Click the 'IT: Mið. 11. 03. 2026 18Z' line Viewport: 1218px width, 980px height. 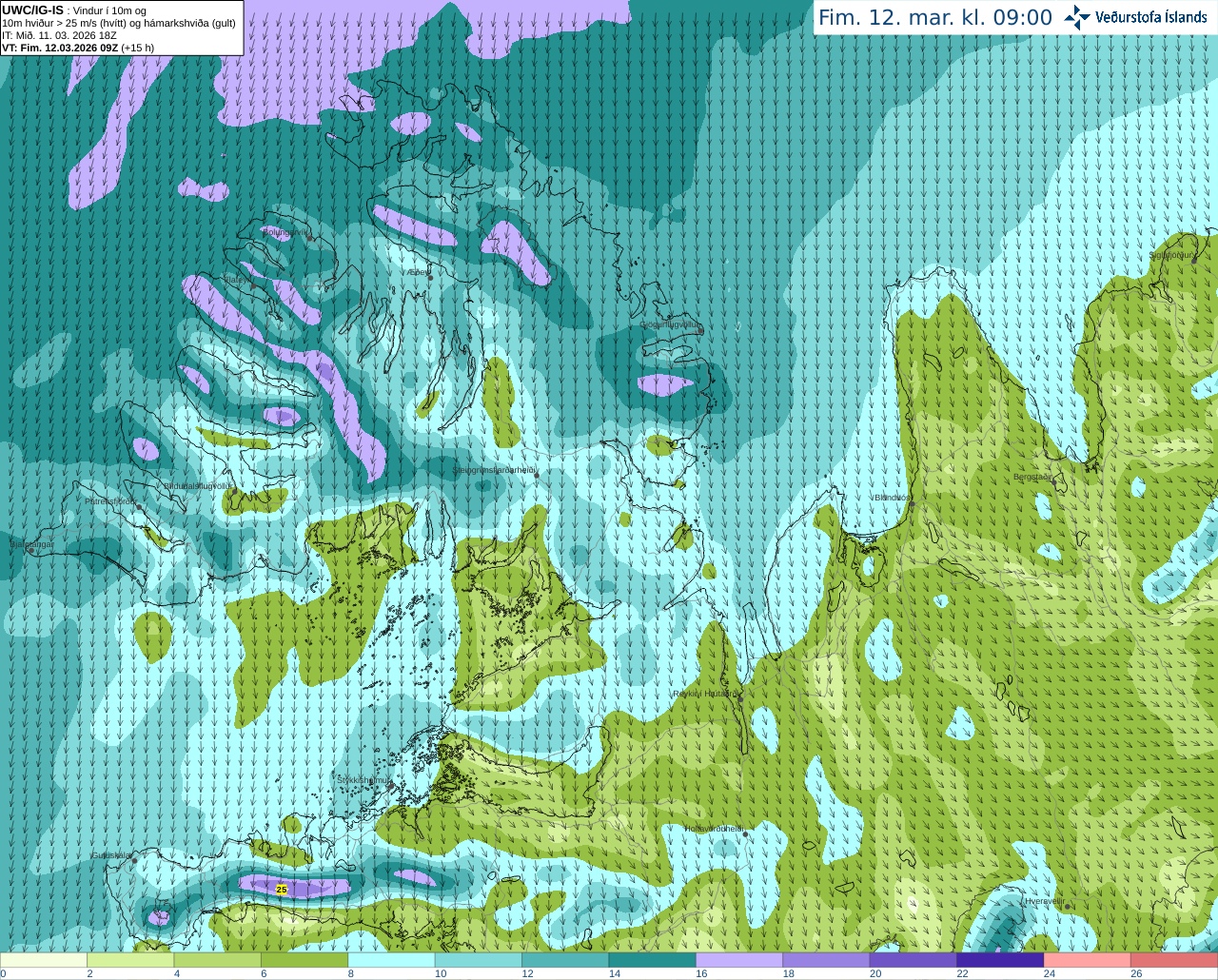pyautogui.click(x=59, y=35)
